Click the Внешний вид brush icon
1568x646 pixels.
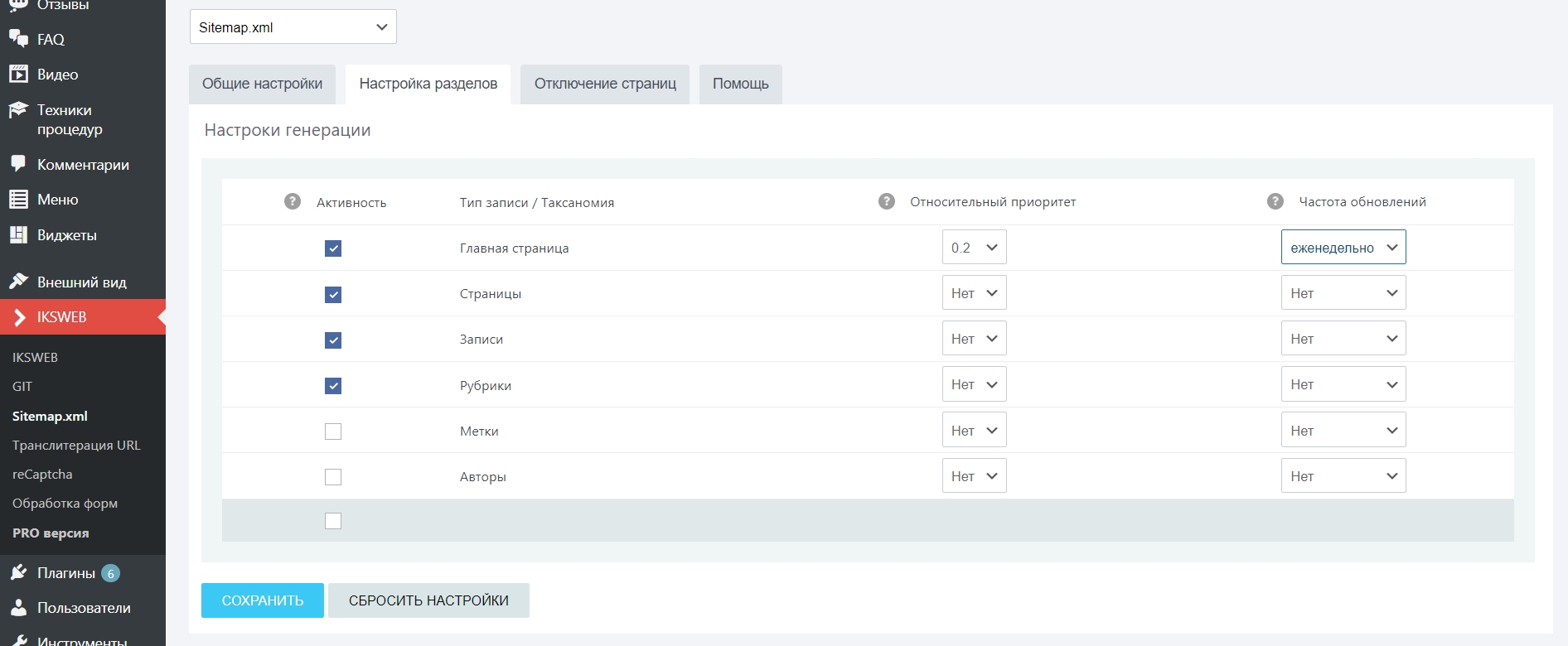[x=18, y=282]
